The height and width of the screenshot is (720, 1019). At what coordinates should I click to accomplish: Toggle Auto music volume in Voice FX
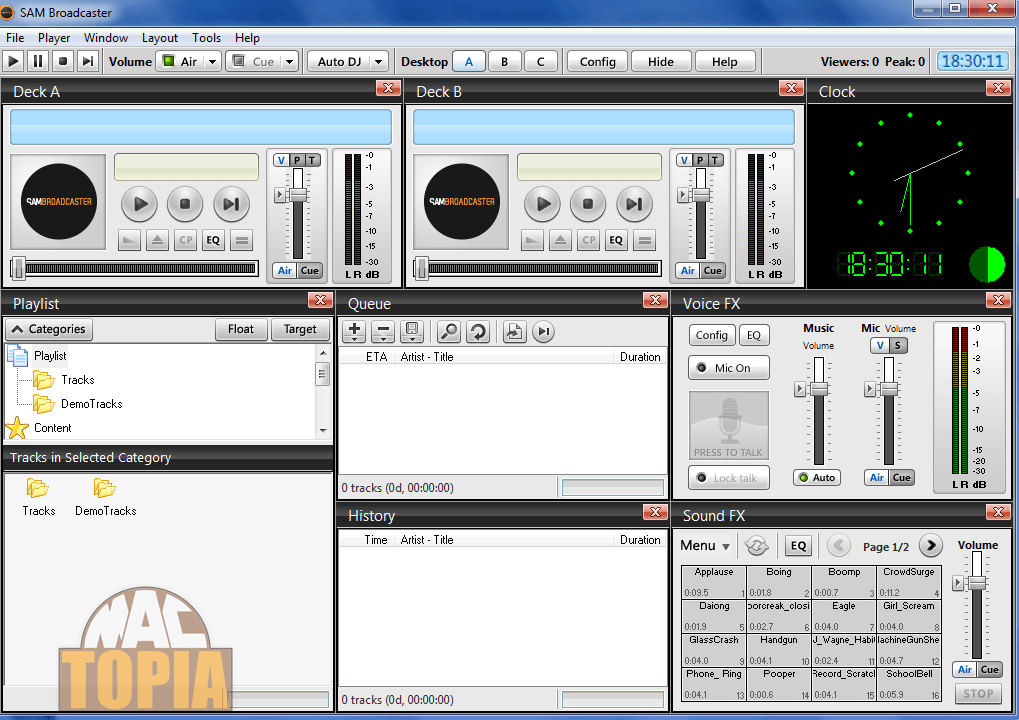click(817, 478)
